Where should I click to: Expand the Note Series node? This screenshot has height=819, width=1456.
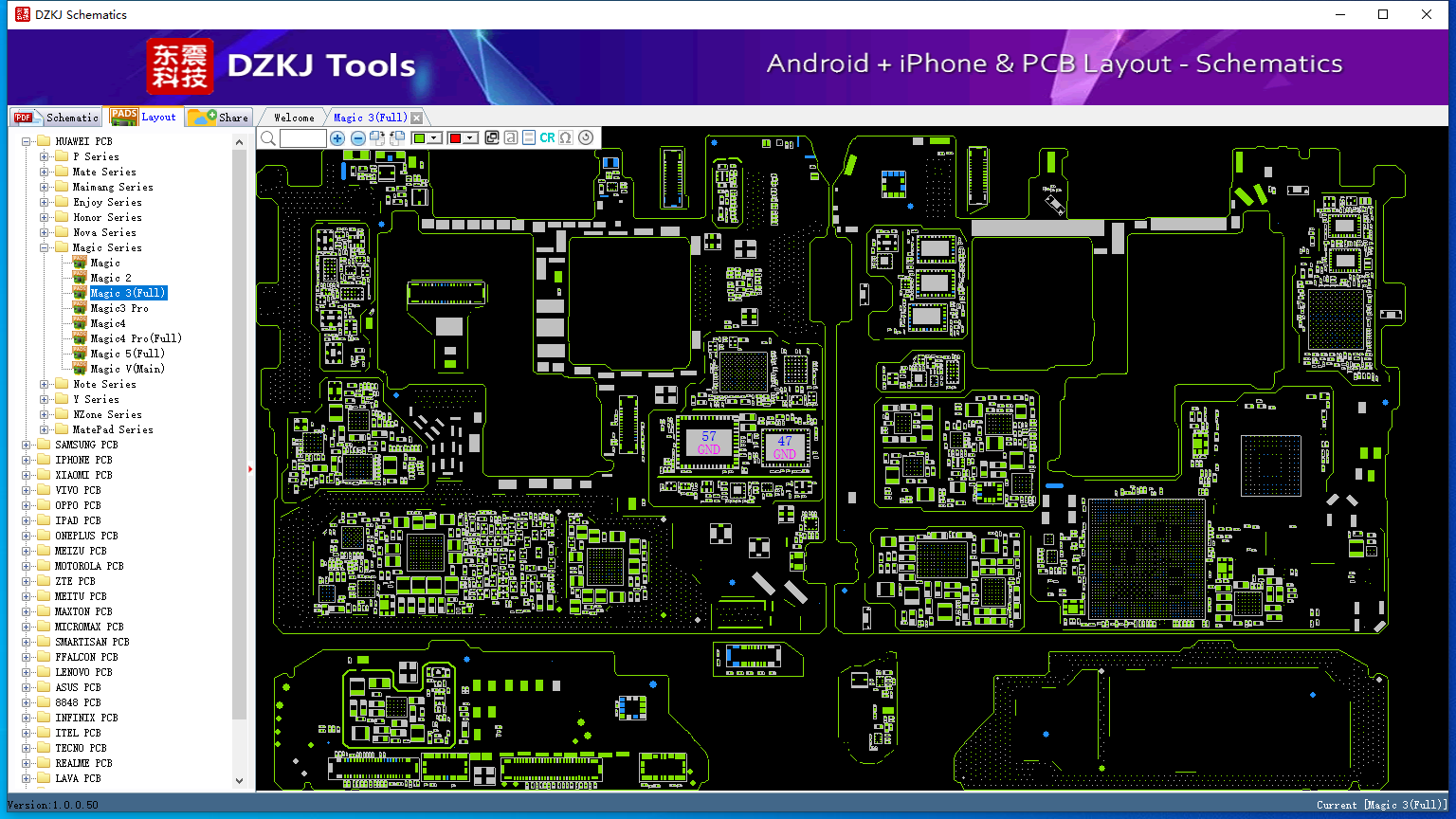(x=44, y=384)
